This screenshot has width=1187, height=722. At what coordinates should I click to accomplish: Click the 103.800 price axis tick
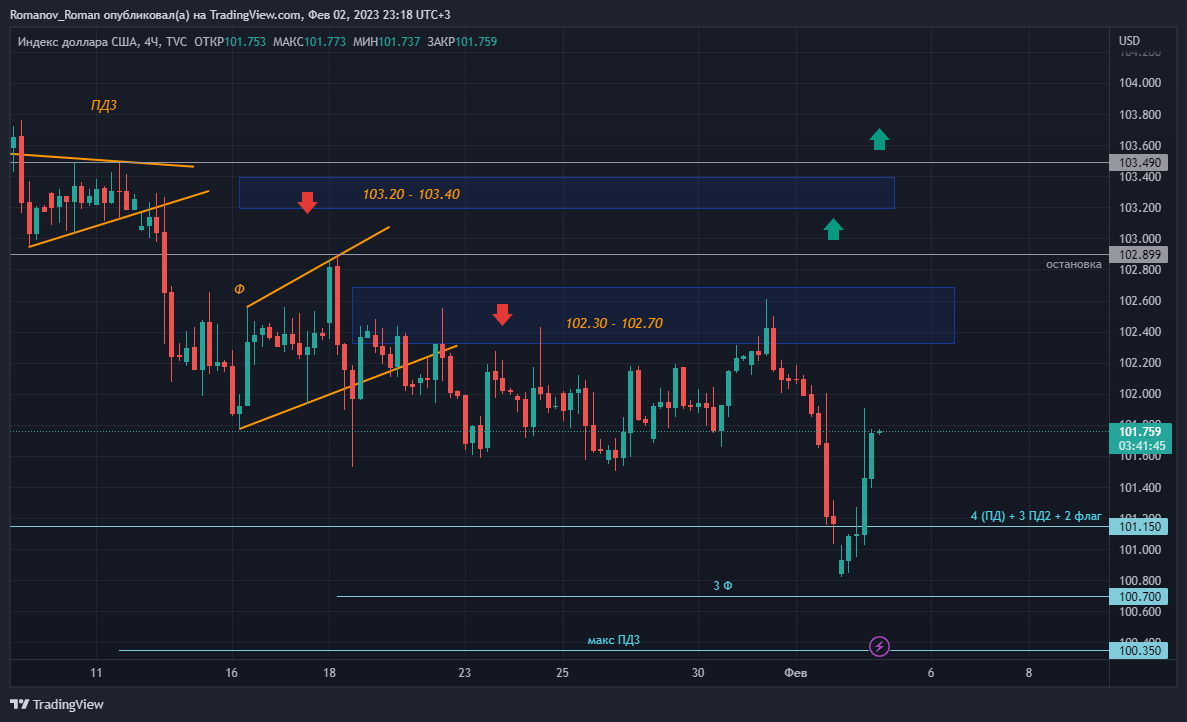[1139, 115]
